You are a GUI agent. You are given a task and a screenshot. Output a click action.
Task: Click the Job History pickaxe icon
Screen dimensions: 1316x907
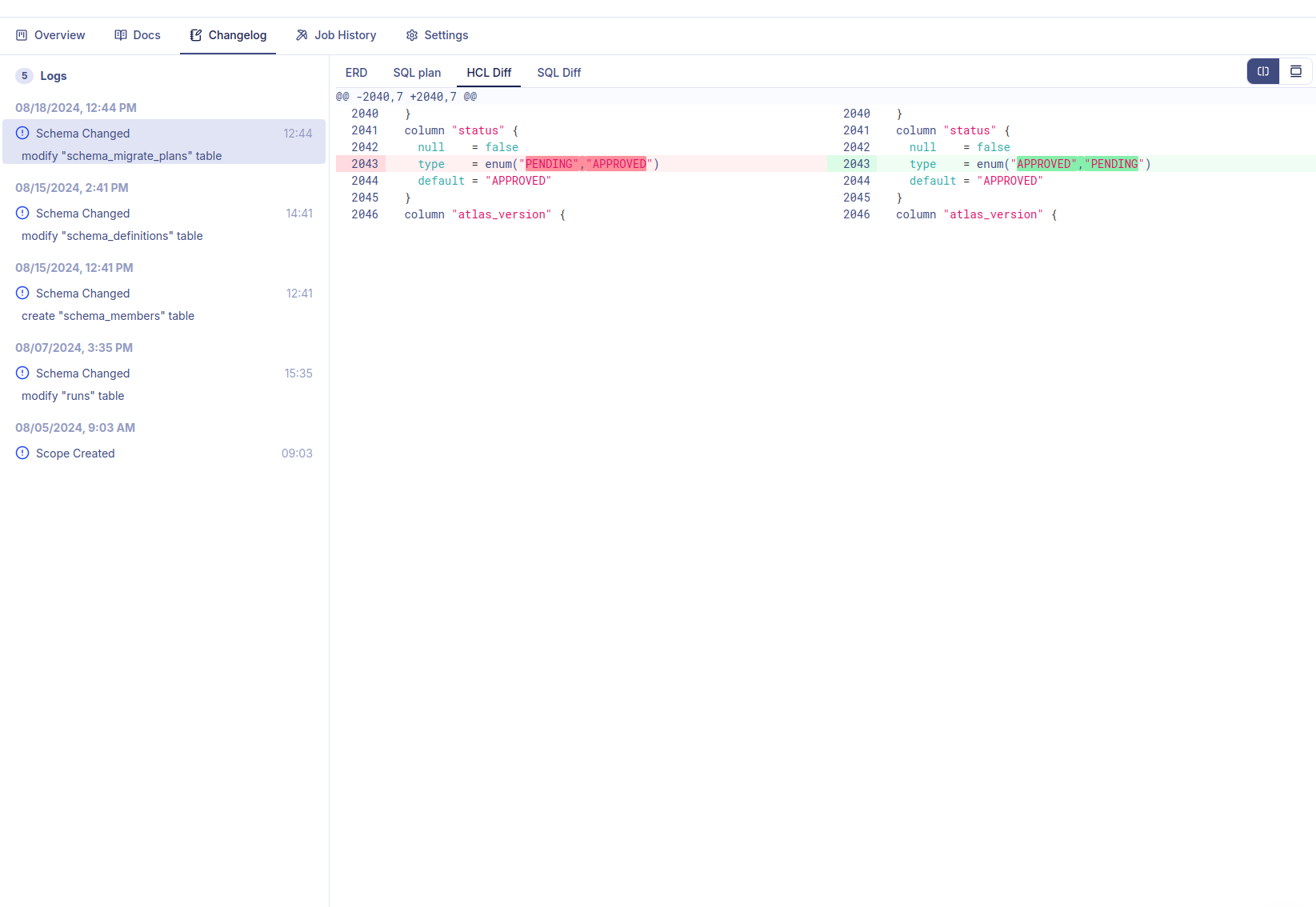[x=301, y=35]
